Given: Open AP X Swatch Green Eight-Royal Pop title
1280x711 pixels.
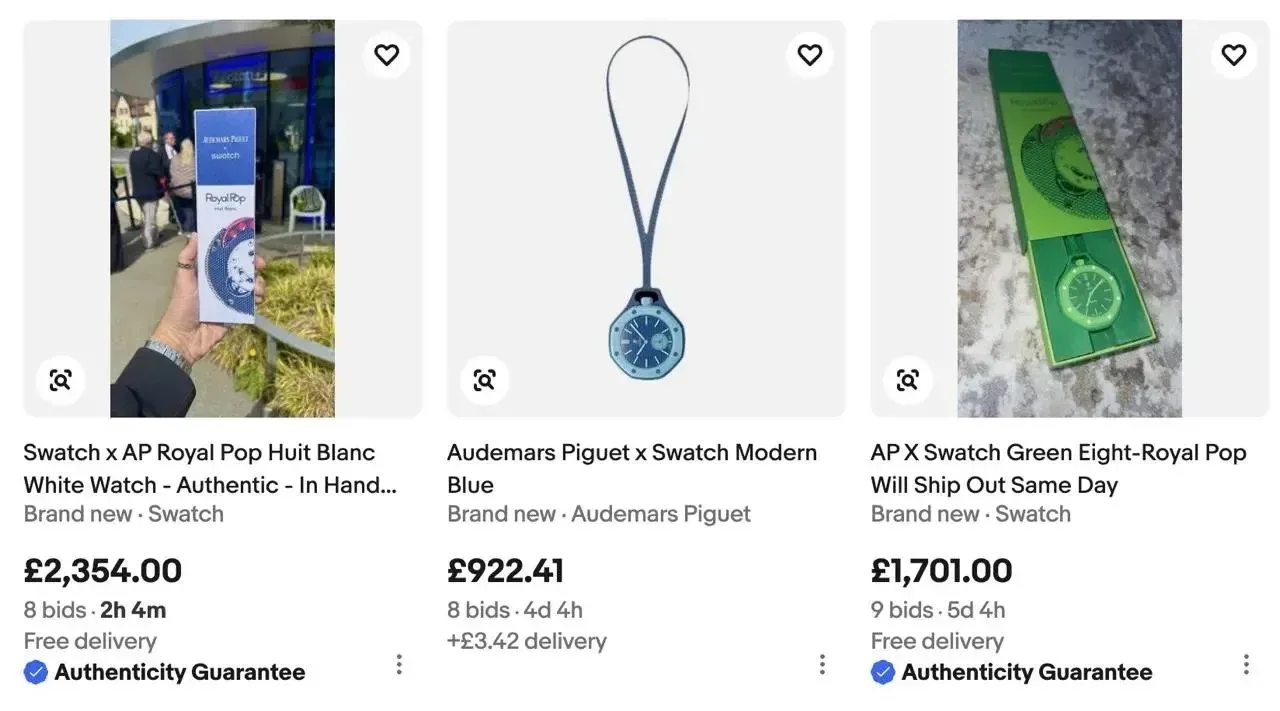Looking at the screenshot, I should (x=1059, y=469).
